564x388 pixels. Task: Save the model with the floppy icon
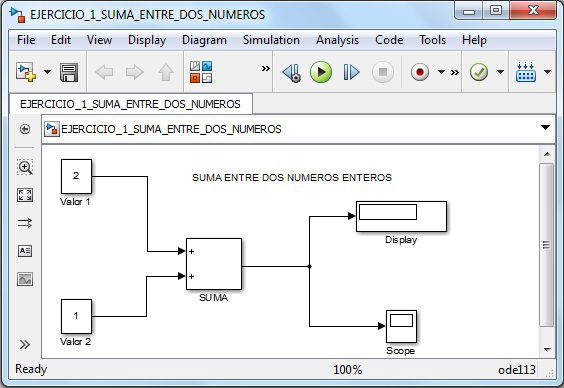click(69, 72)
